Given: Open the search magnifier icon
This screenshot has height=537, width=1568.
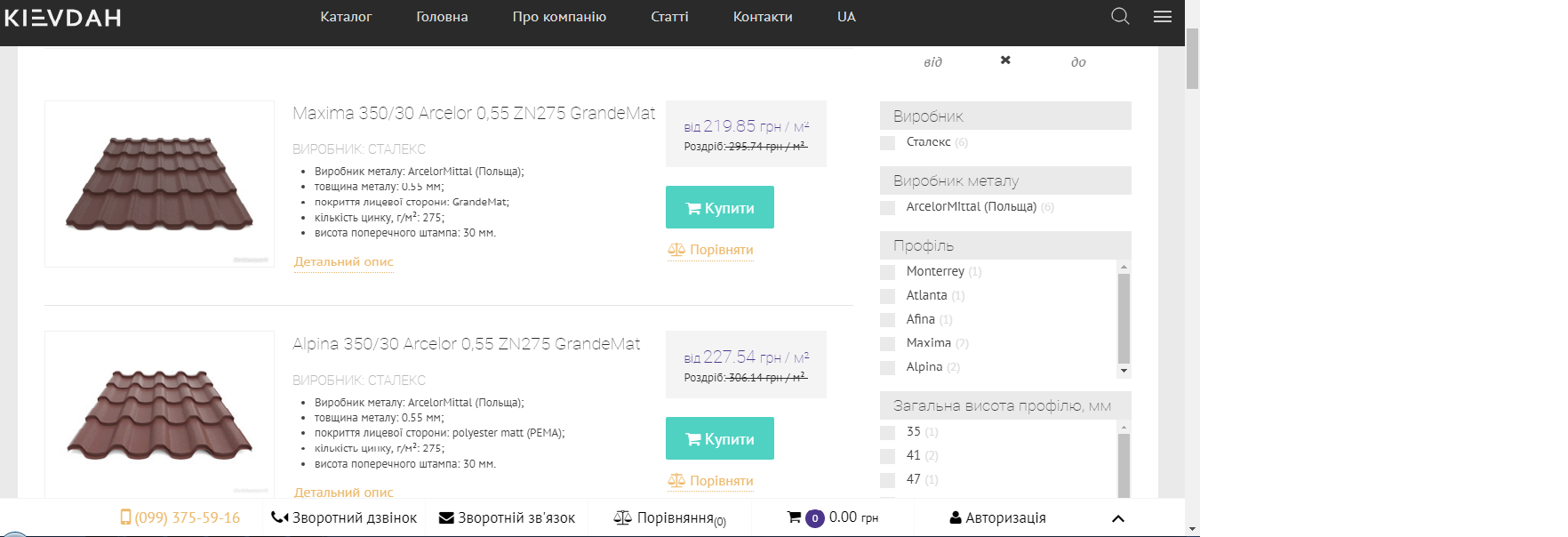Looking at the screenshot, I should [1120, 16].
